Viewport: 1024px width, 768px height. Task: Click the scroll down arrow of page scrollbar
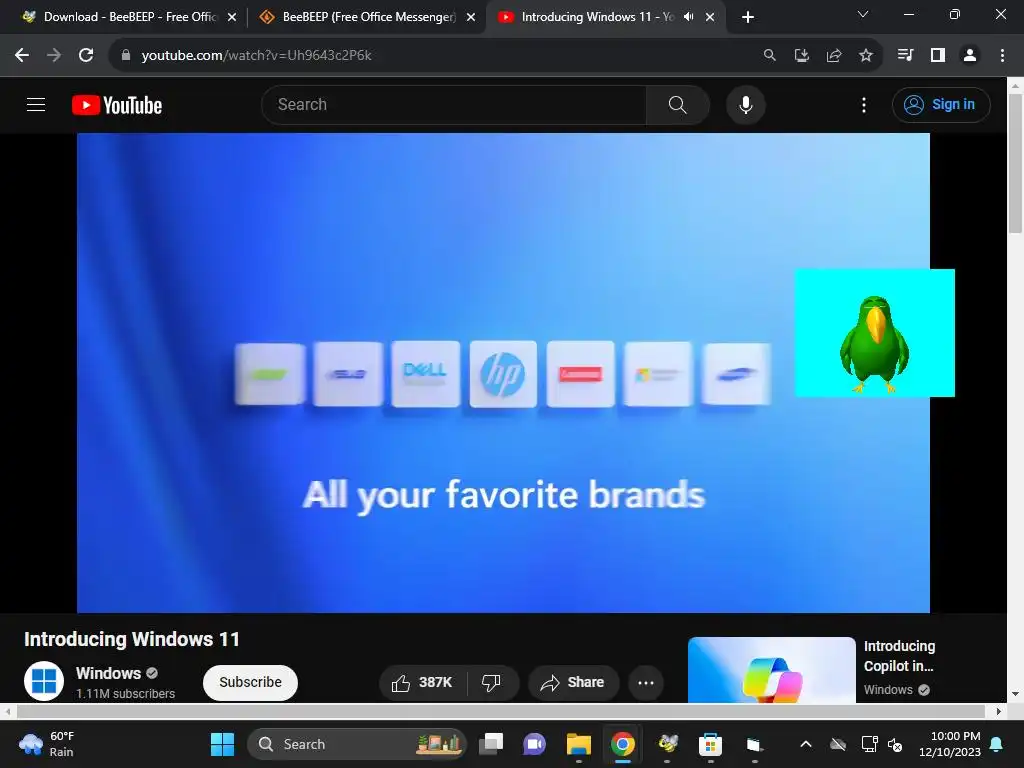[1016, 694]
